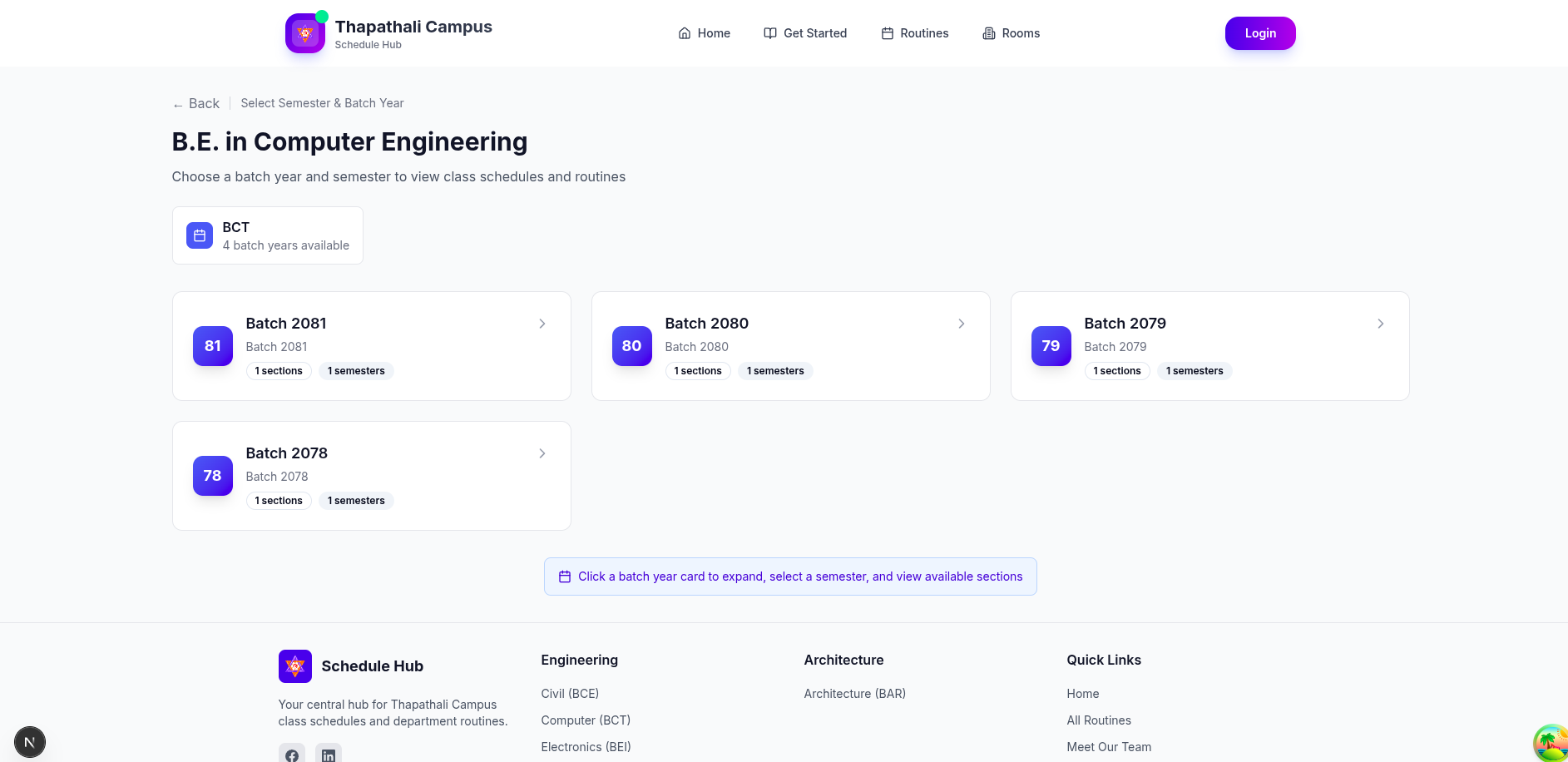Click the "Engineering" footer heading
Image resolution: width=1568 pixels, height=762 pixels.
pos(580,660)
